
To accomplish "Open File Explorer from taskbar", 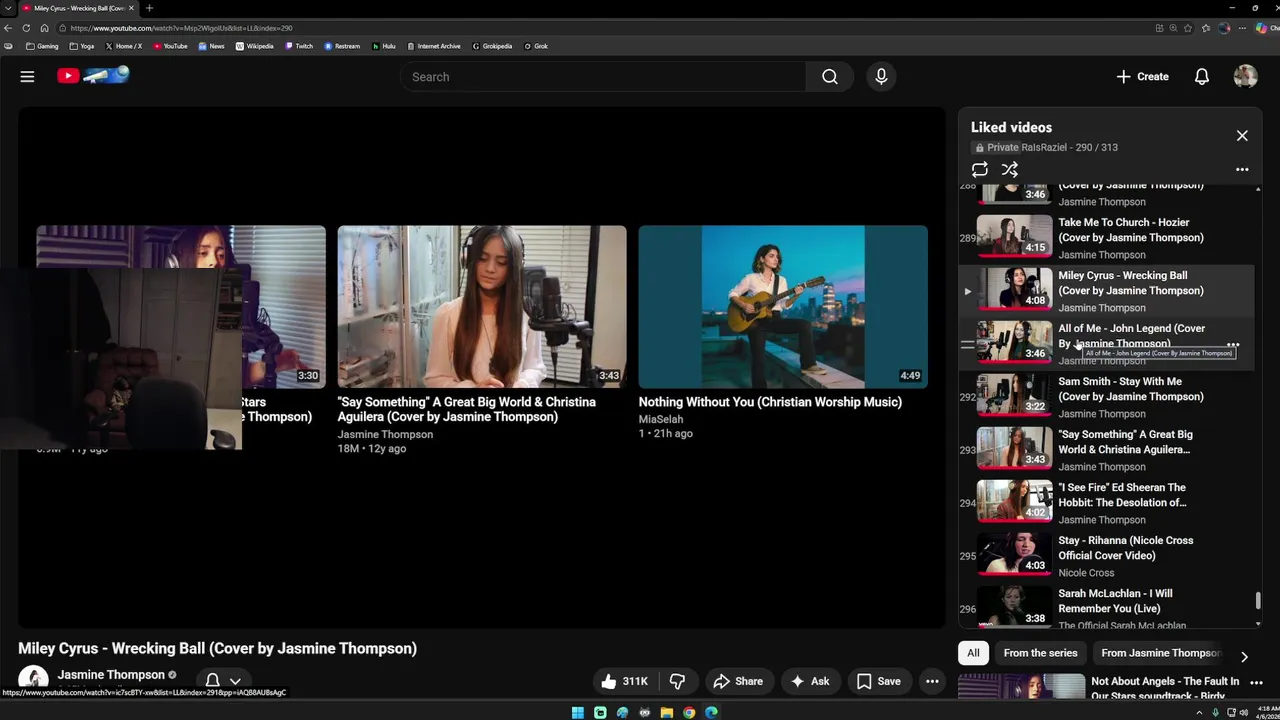I will click(x=667, y=712).
